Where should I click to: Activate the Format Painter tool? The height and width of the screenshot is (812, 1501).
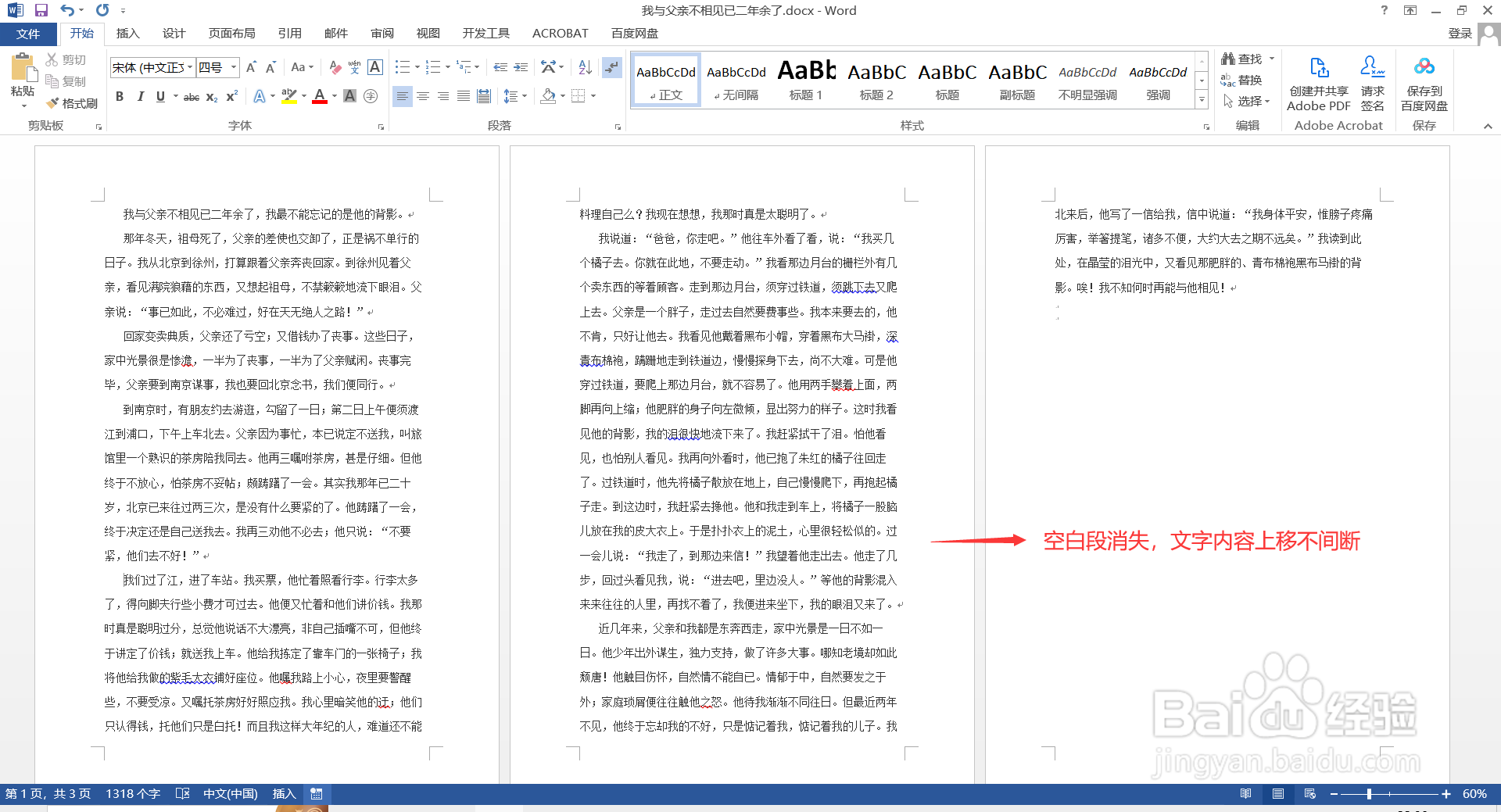tap(72, 102)
